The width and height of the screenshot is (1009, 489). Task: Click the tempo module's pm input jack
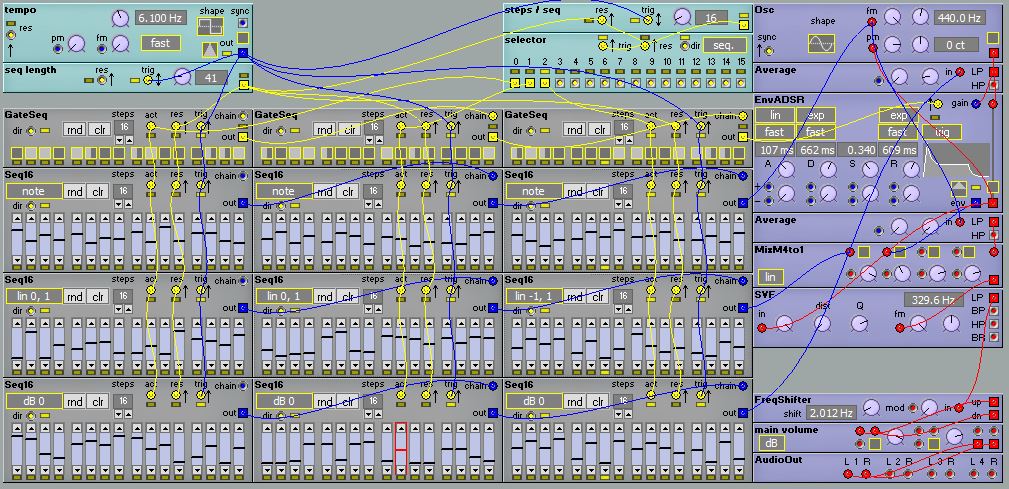[59, 49]
